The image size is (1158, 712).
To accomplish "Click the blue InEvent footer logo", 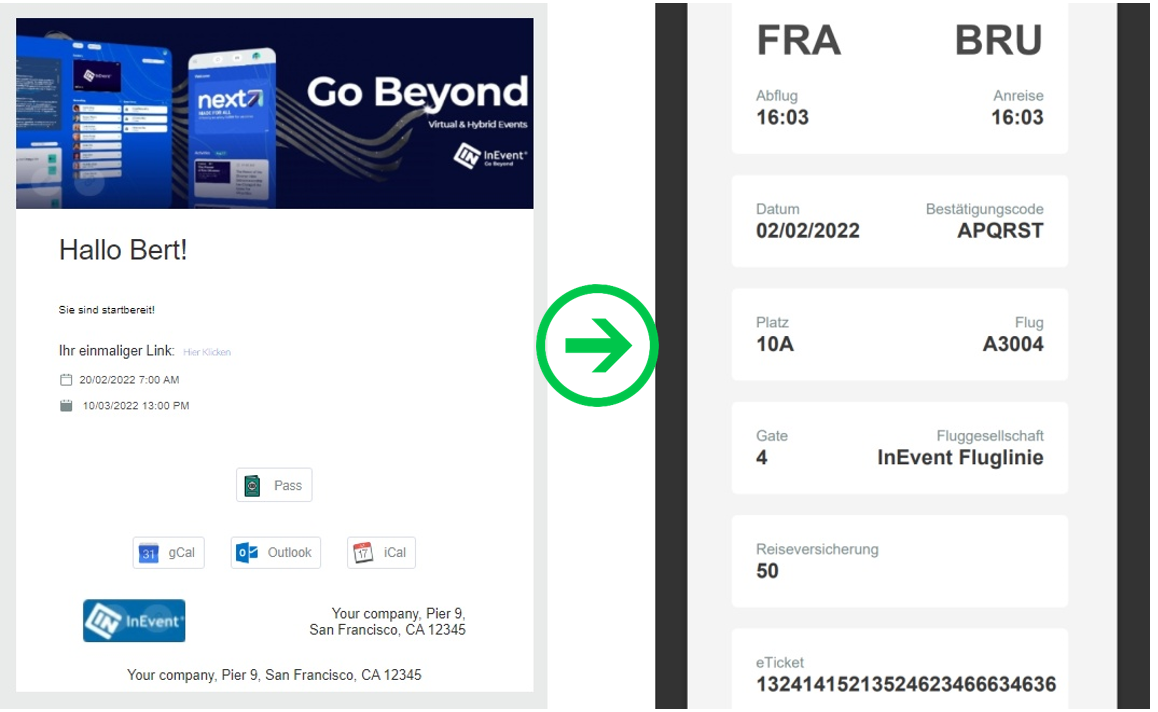I will [134, 621].
